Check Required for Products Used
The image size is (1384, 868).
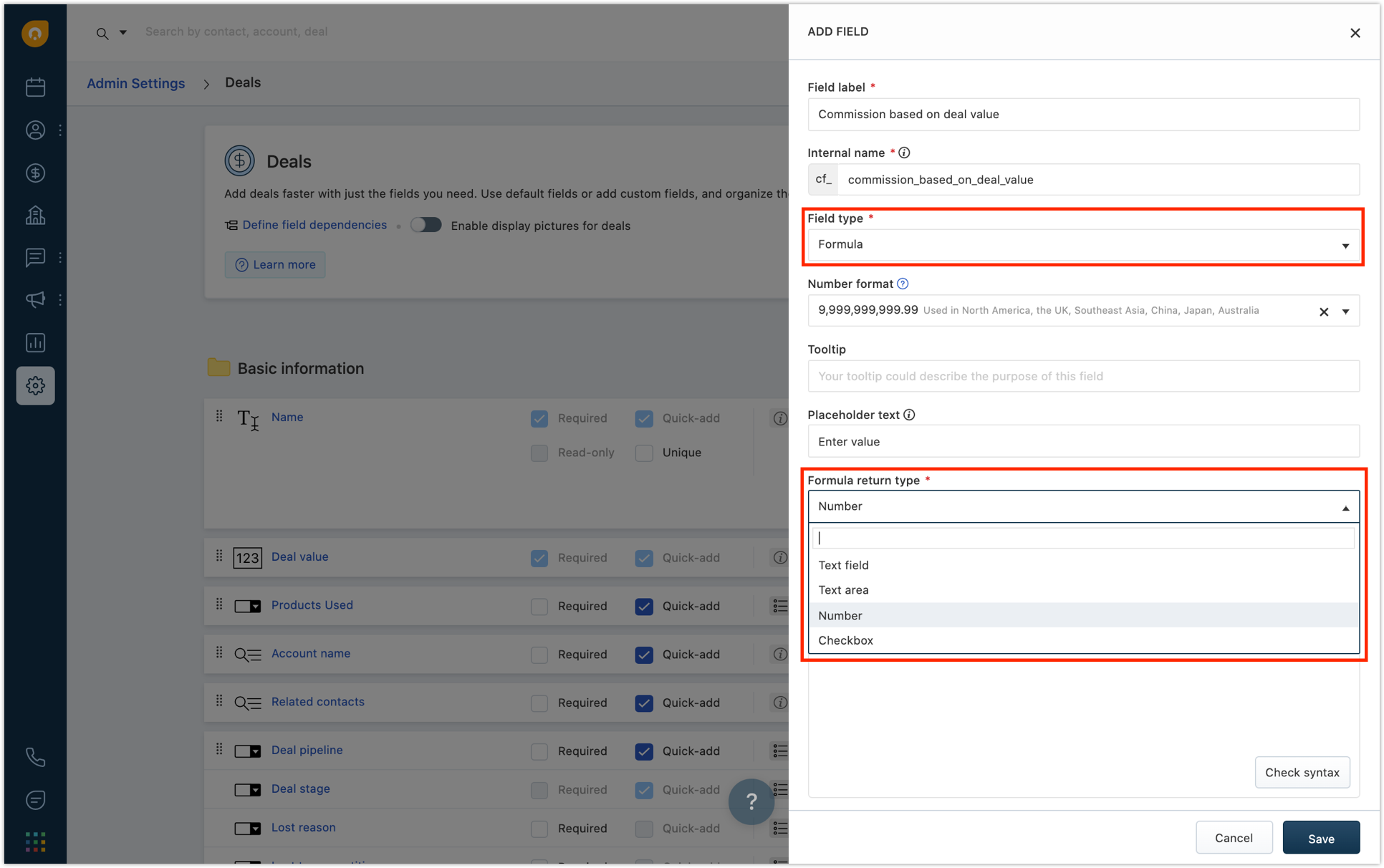[x=539, y=607]
